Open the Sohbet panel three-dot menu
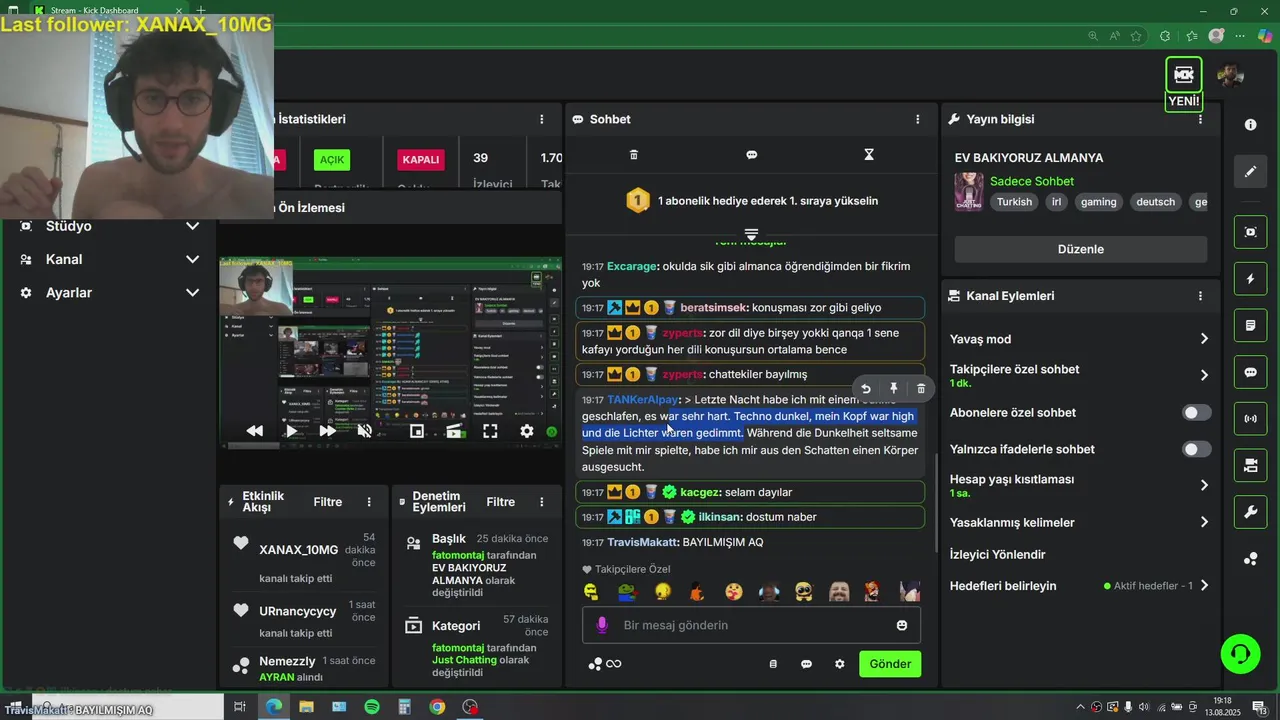This screenshot has height=720, width=1280. tap(917, 119)
